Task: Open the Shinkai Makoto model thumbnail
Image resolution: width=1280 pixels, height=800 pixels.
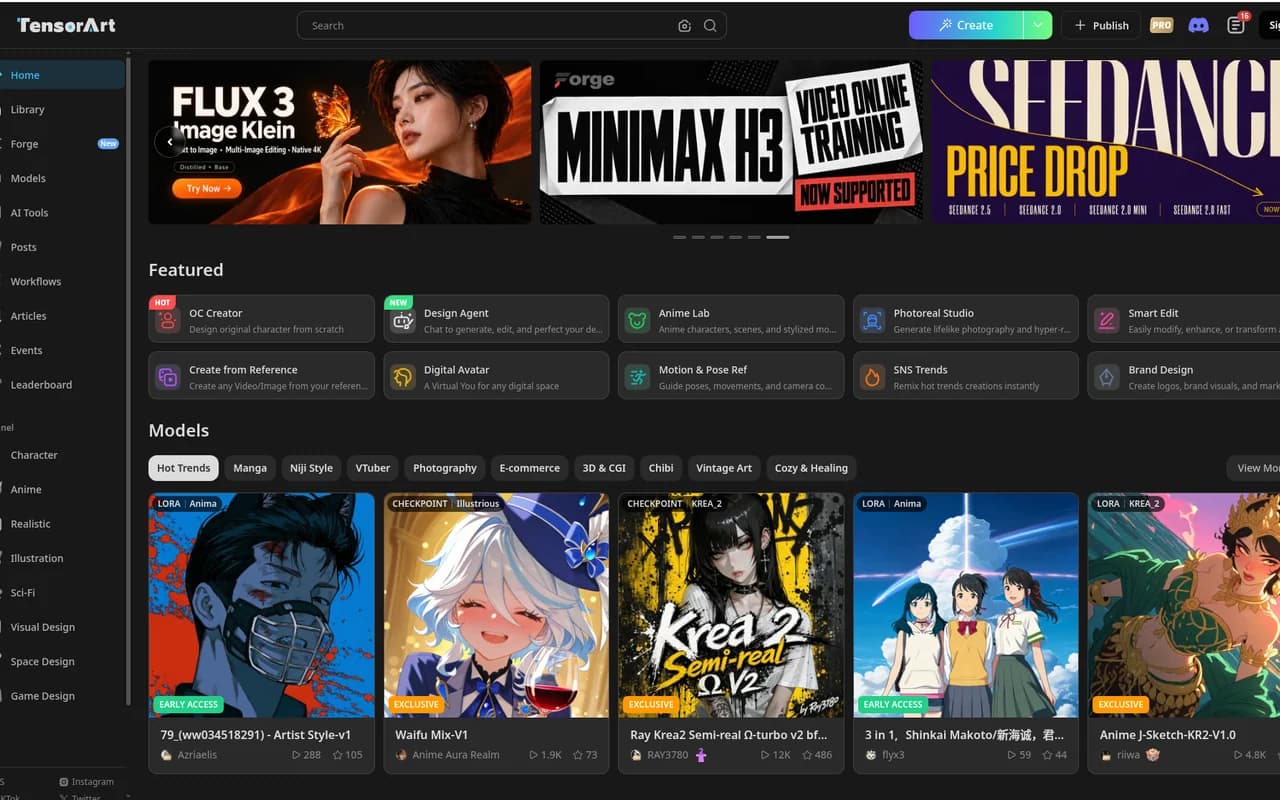Action: [966, 605]
